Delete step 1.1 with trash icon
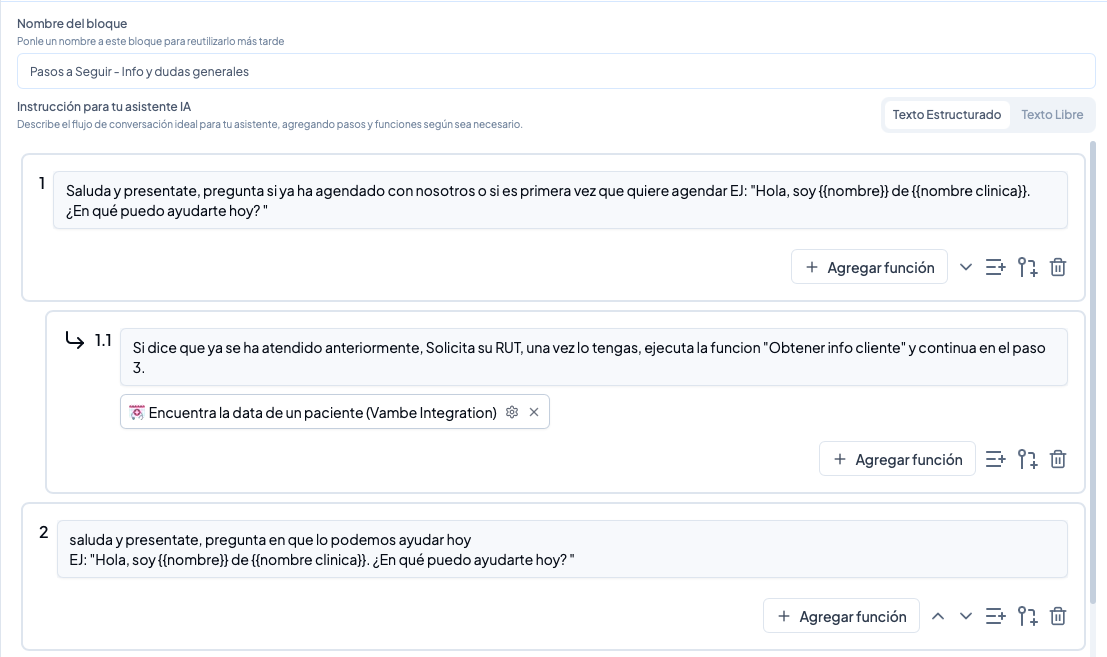The height and width of the screenshot is (657, 1107). 1058,459
